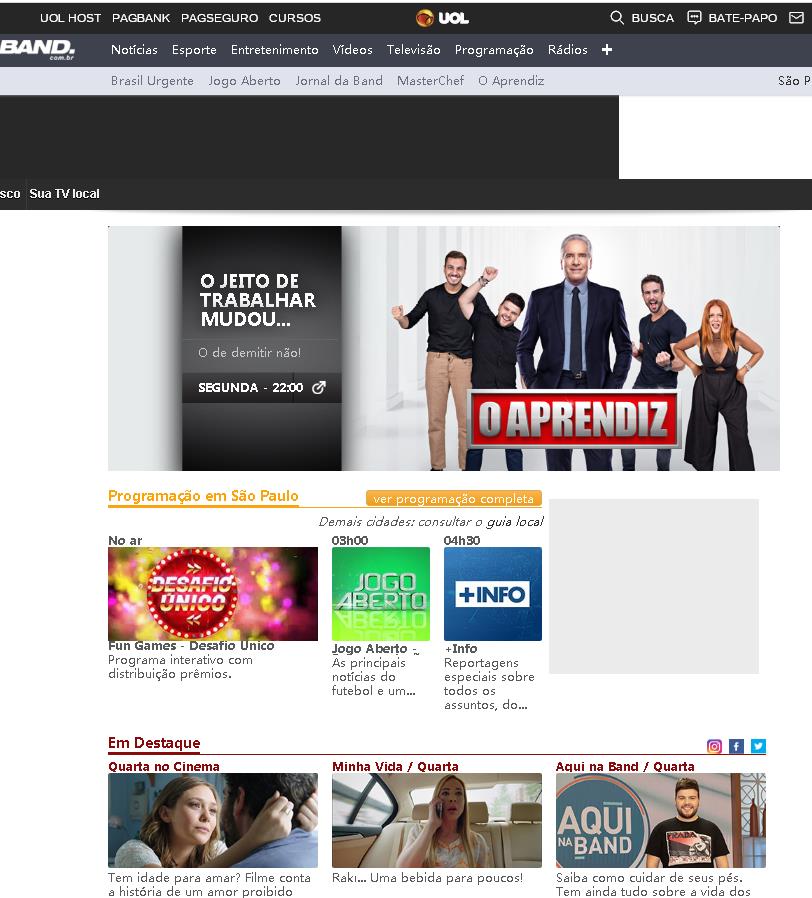812x898 pixels.
Task: Click the BUSCA label in top bar
Action: (x=652, y=18)
